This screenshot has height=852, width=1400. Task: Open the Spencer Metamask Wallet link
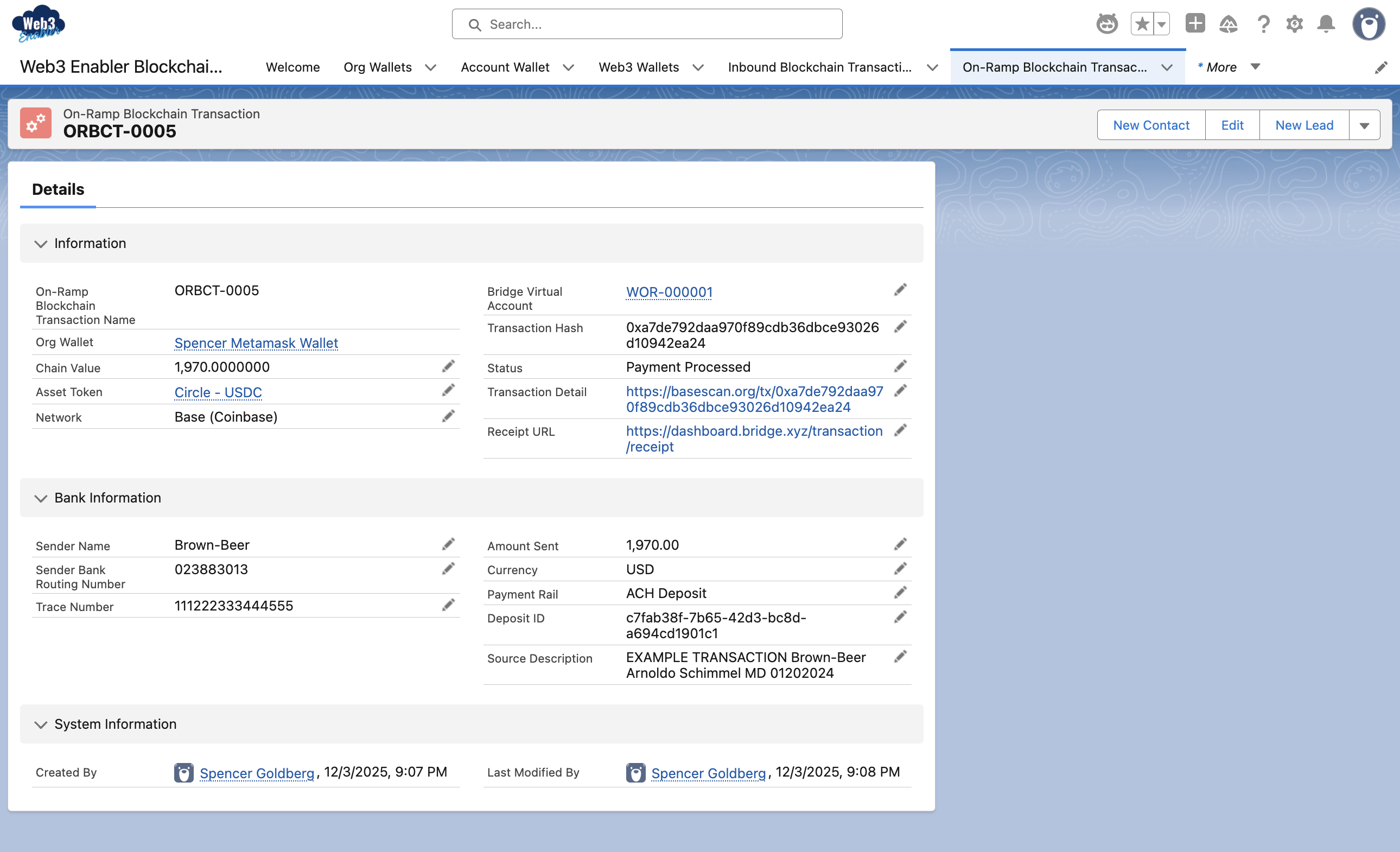point(256,344)
